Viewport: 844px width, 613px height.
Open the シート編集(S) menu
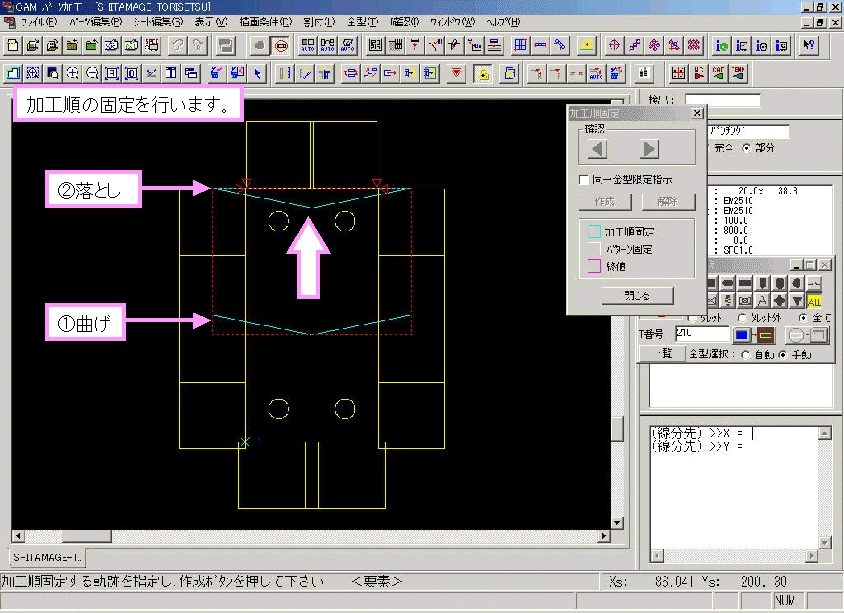point(158,22)
